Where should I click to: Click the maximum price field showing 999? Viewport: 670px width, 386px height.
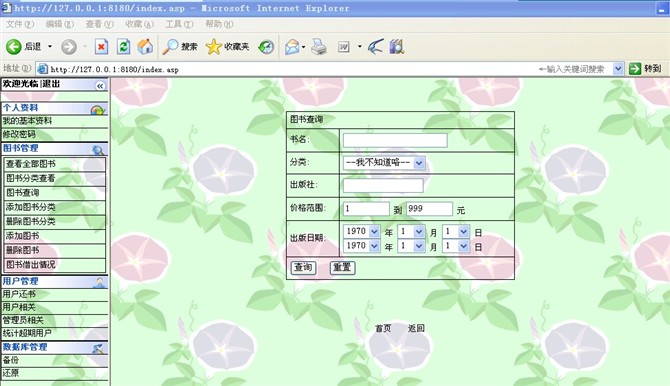[x=429, y=209]
